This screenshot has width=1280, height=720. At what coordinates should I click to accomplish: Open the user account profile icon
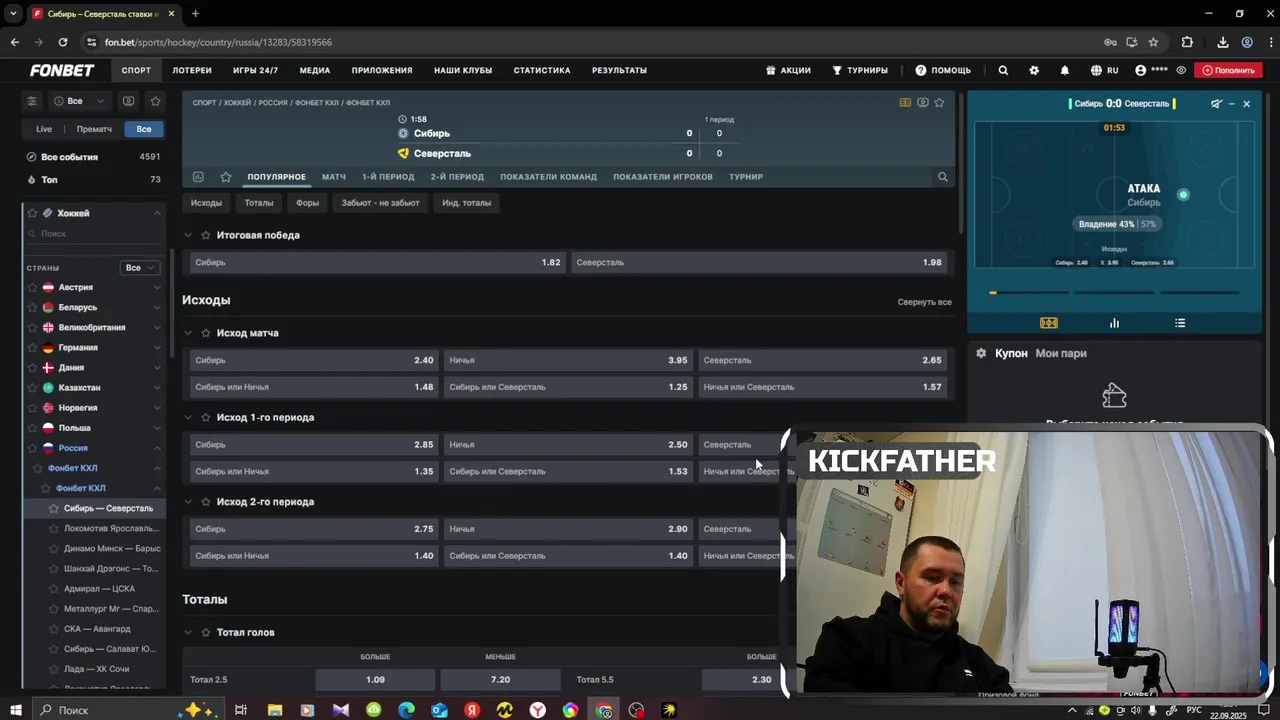pos(1141,70)
